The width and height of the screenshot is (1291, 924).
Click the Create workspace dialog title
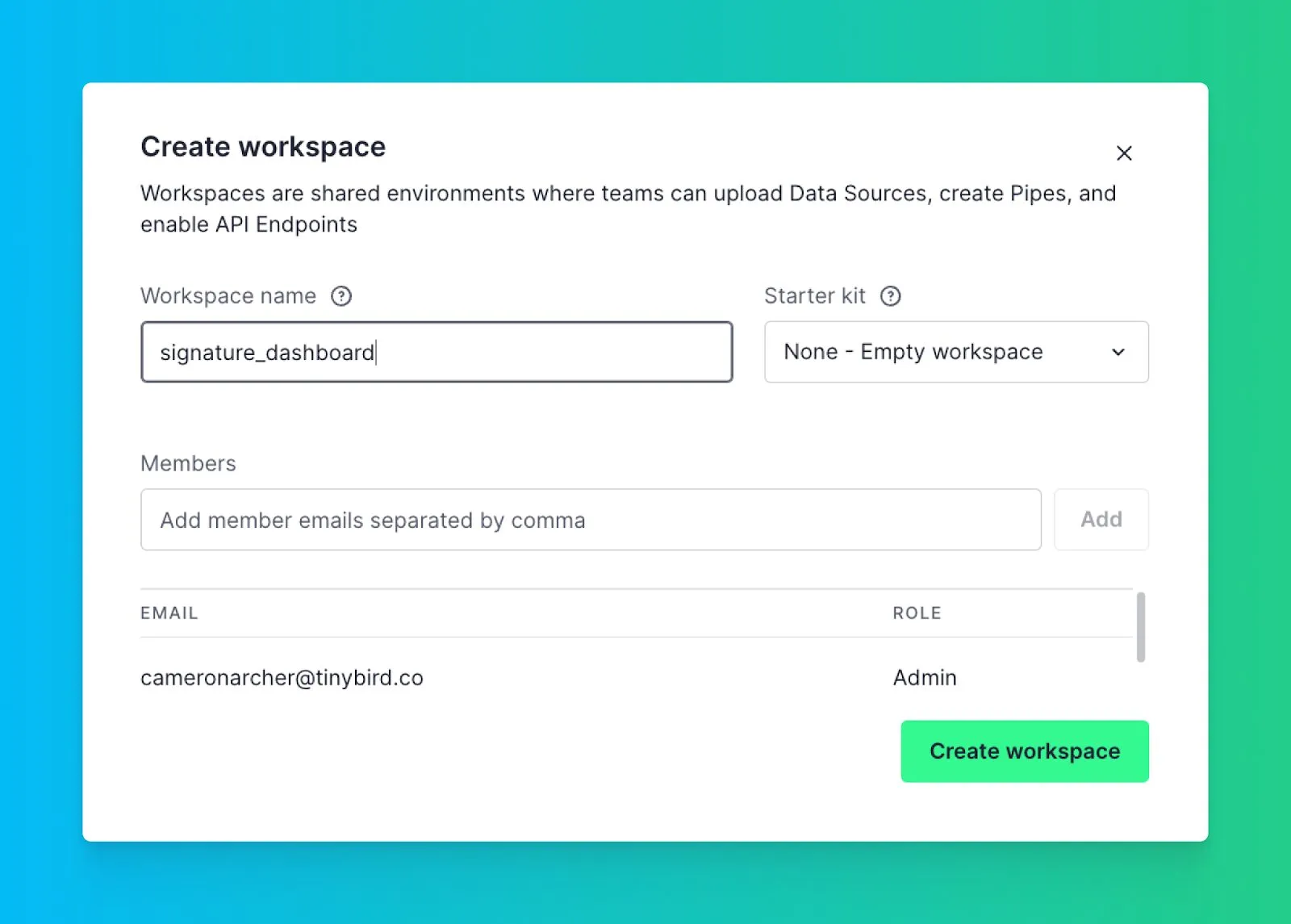coord(263,147)
